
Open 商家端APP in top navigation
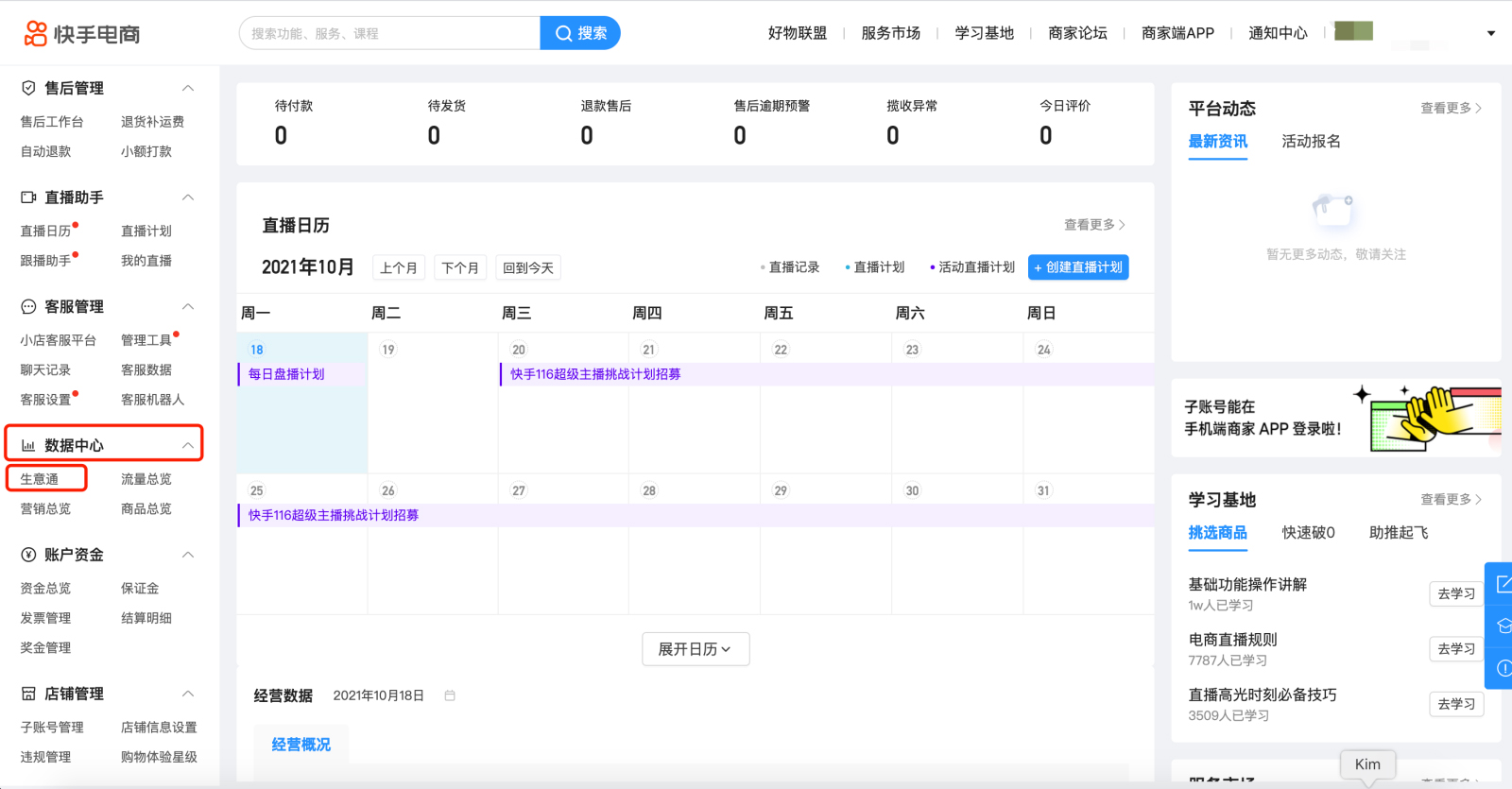(x=1177, y=33)
